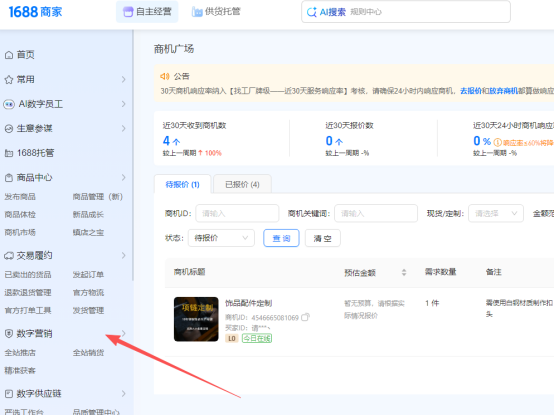Copy 商机ID using the copy icon
Screen dimensions: 554x415
pos(305,317)
